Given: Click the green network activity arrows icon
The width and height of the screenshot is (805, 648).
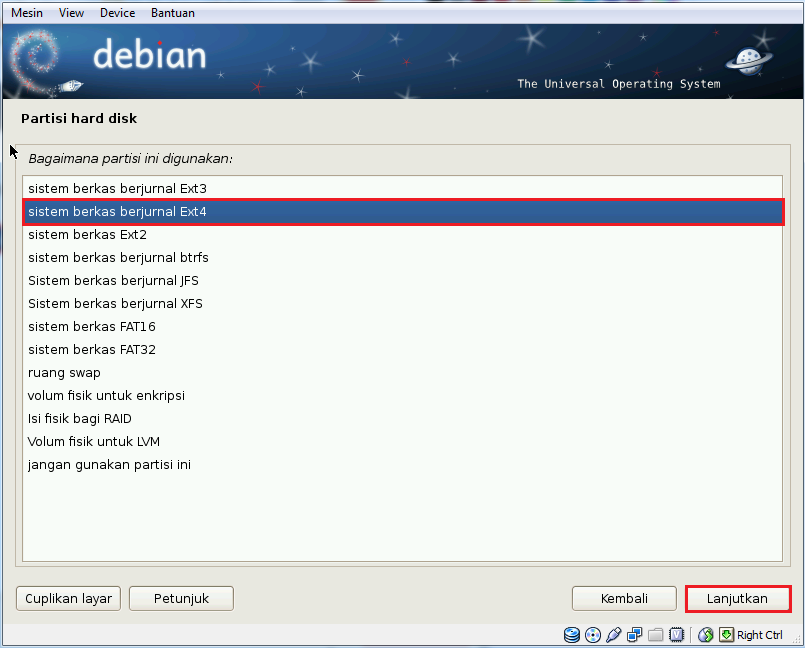Looking at the screenshot, I should coord(706,634).
